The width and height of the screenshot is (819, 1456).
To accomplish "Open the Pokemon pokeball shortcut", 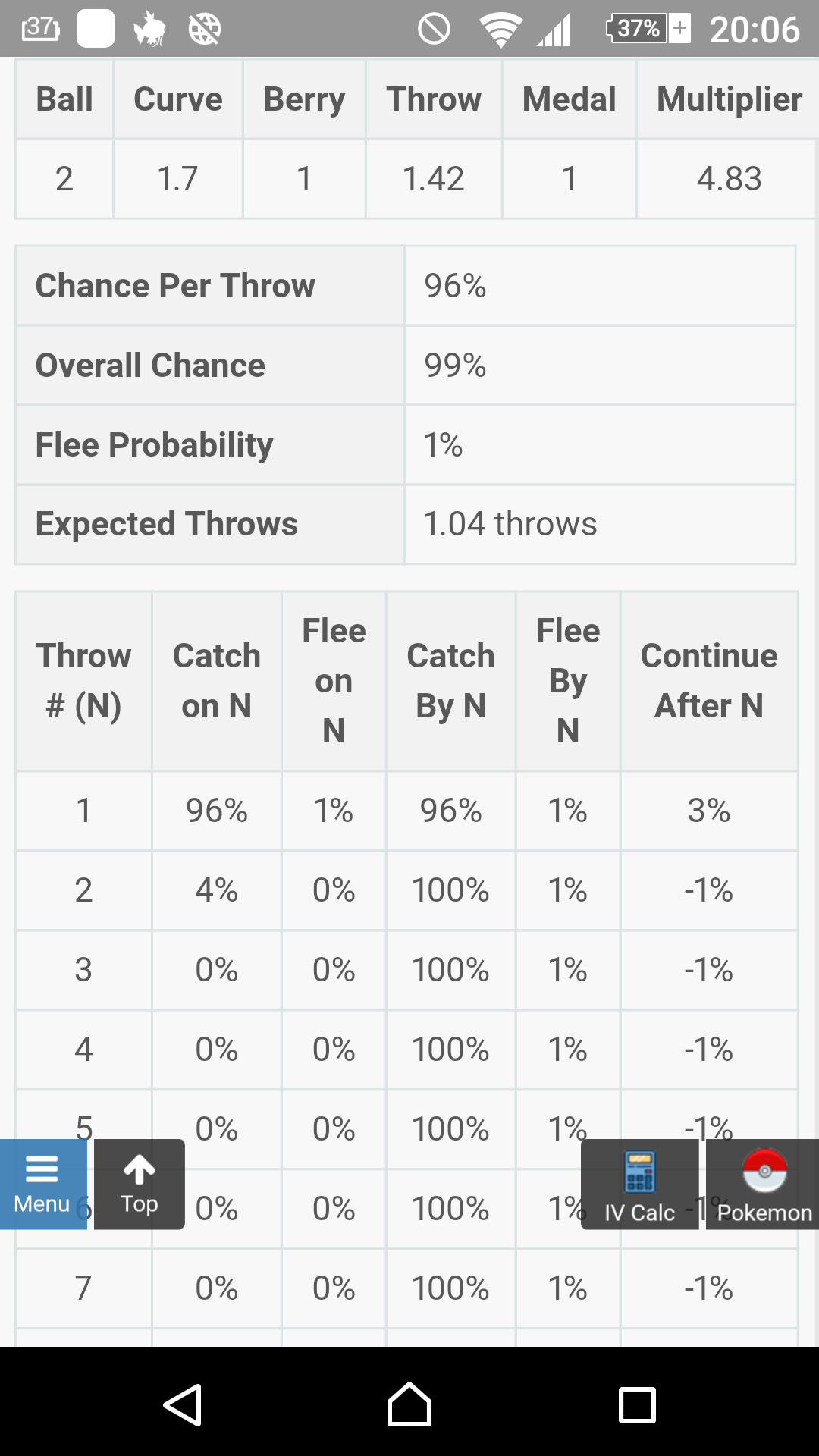I will [763, 1184].
